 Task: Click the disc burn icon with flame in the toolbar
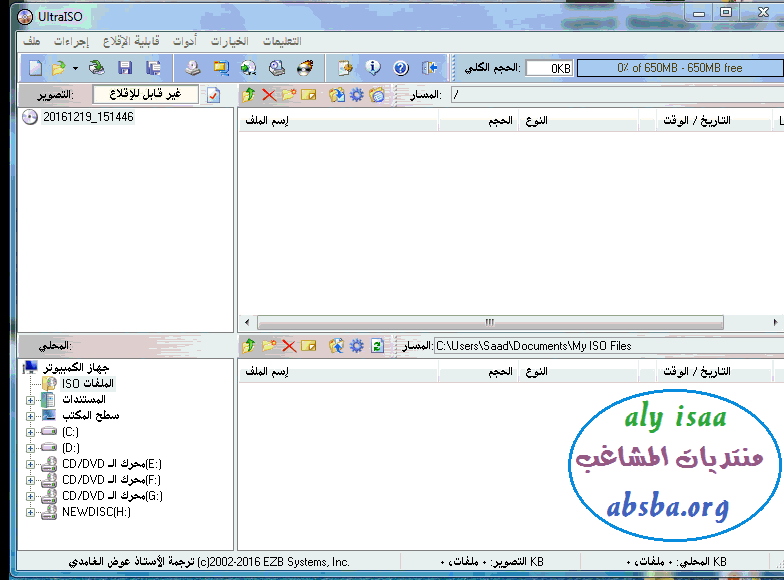click(305, 68)
